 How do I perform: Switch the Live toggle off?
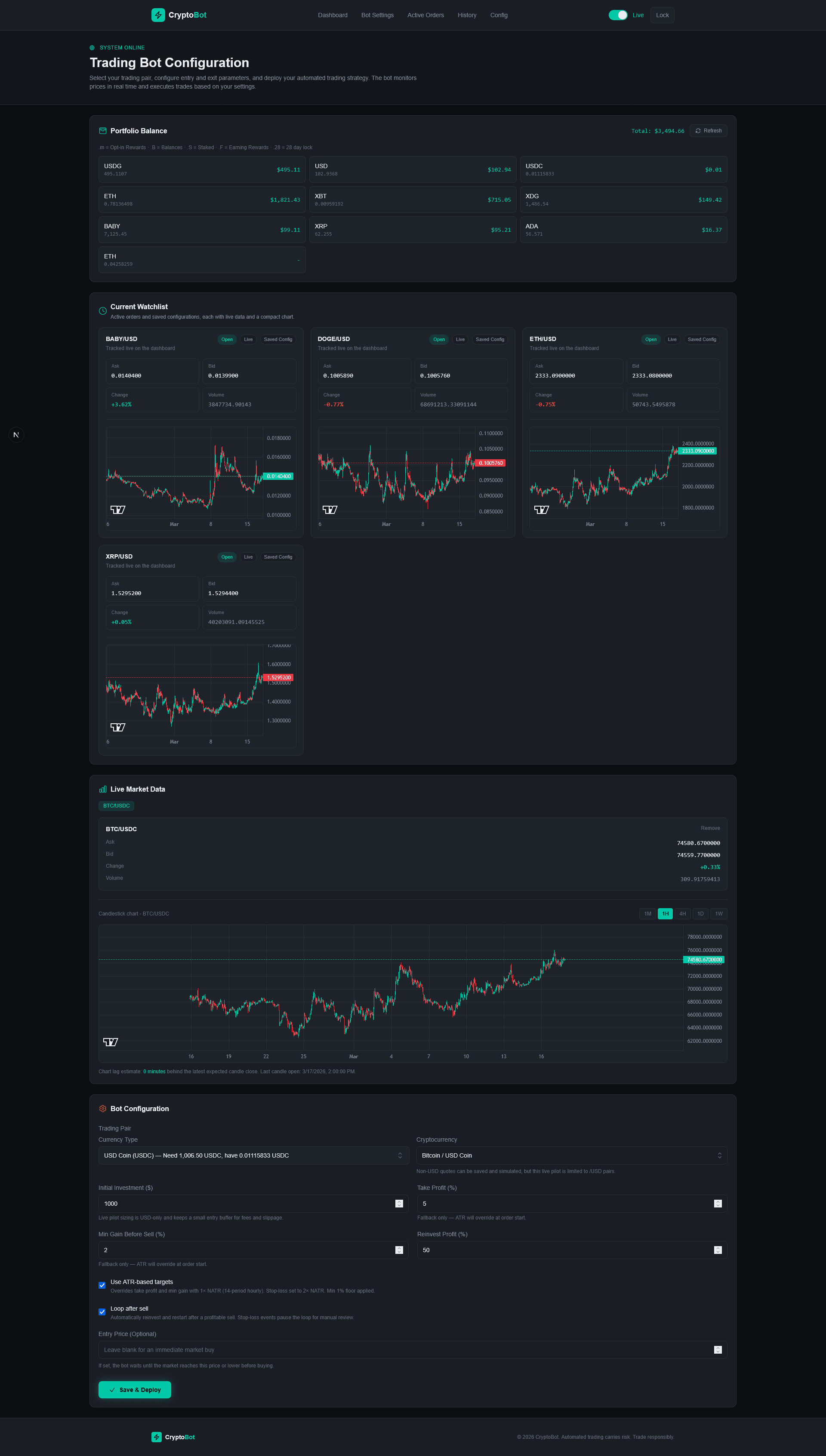click(x=618, y=15)
